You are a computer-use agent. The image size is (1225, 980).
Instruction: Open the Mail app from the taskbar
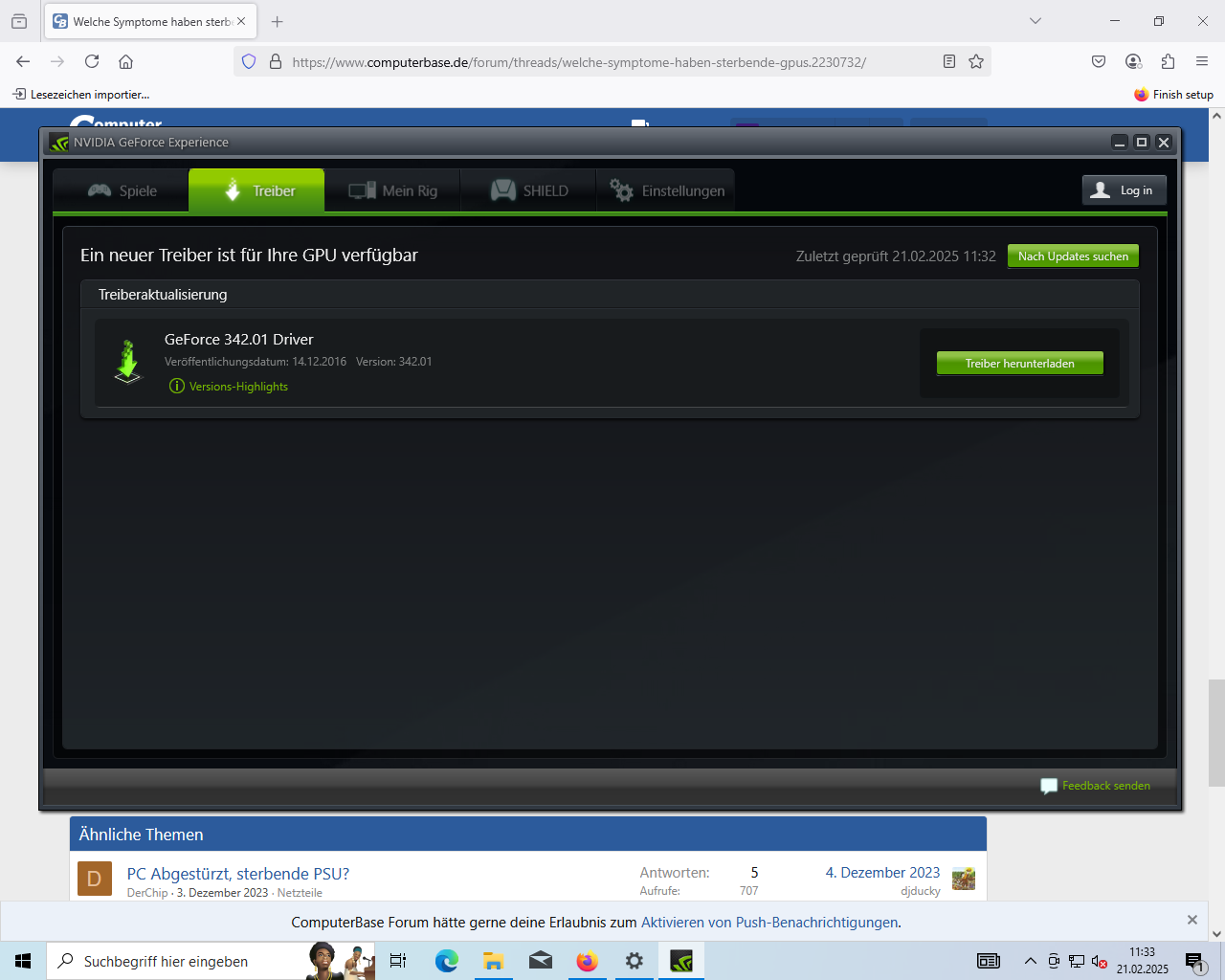point(540,961)
